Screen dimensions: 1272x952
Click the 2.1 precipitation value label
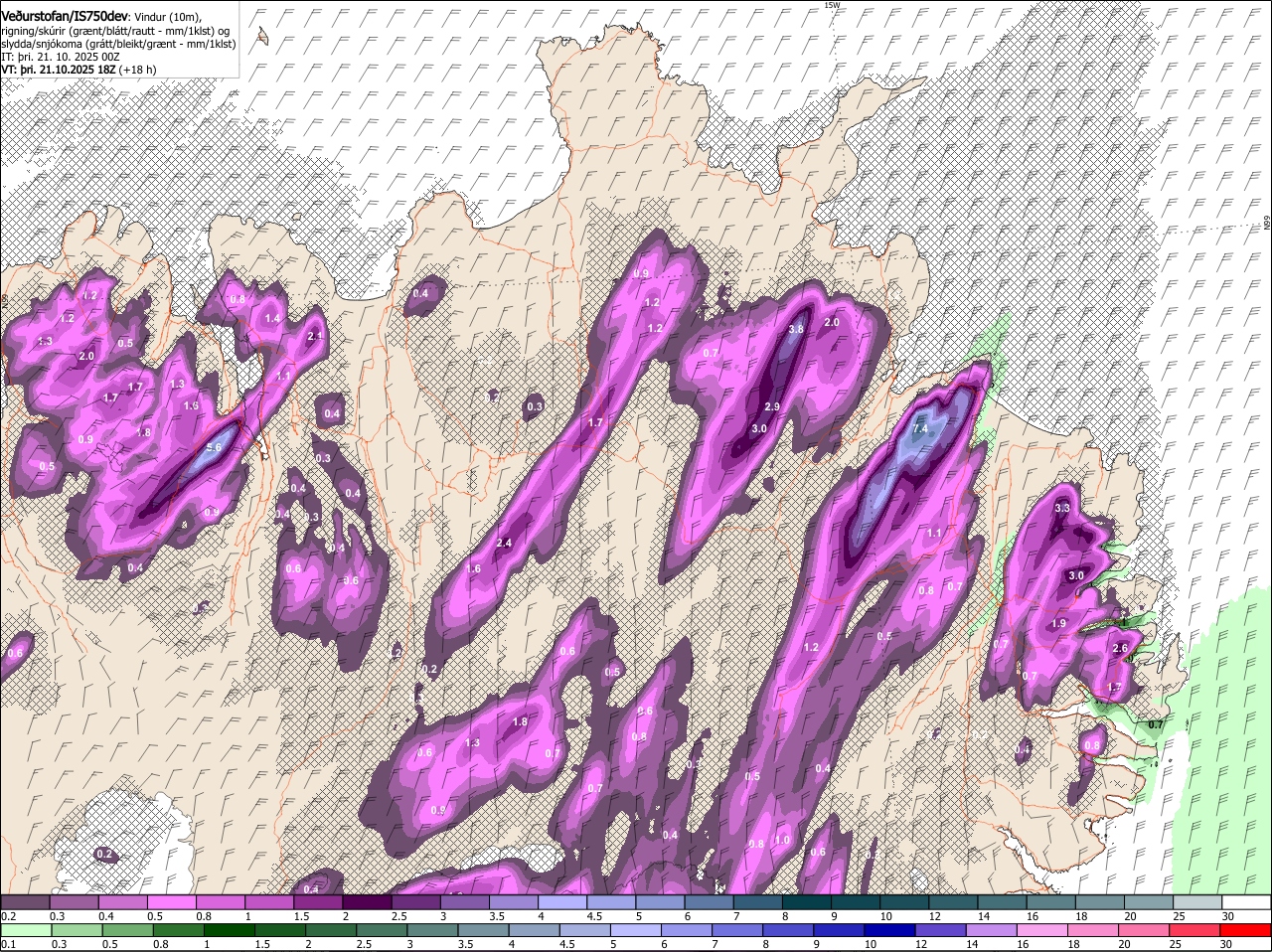pyautogui.click(x=315, y=336)
